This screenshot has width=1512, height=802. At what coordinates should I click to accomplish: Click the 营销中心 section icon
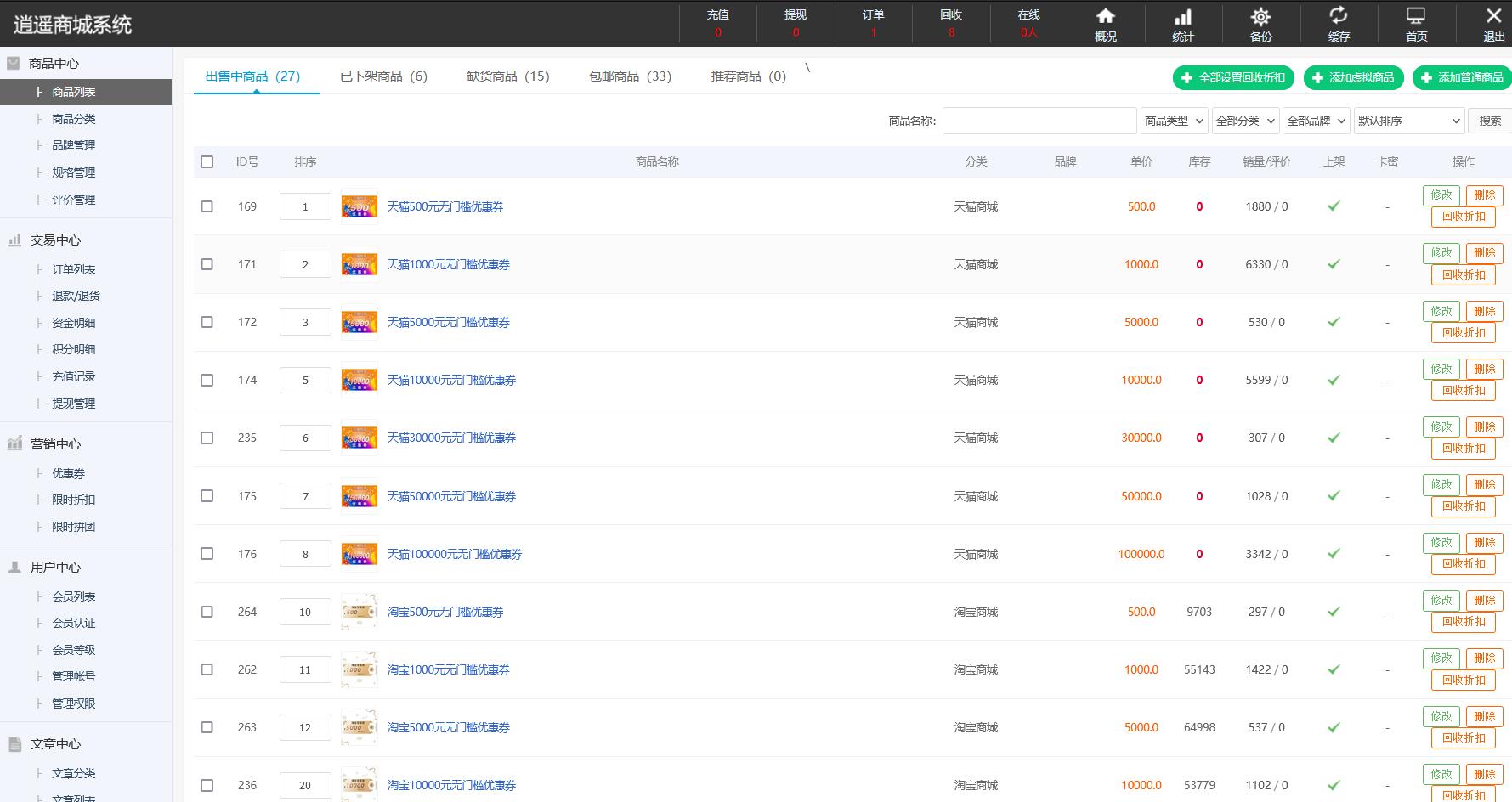click(x=14, y=443)
